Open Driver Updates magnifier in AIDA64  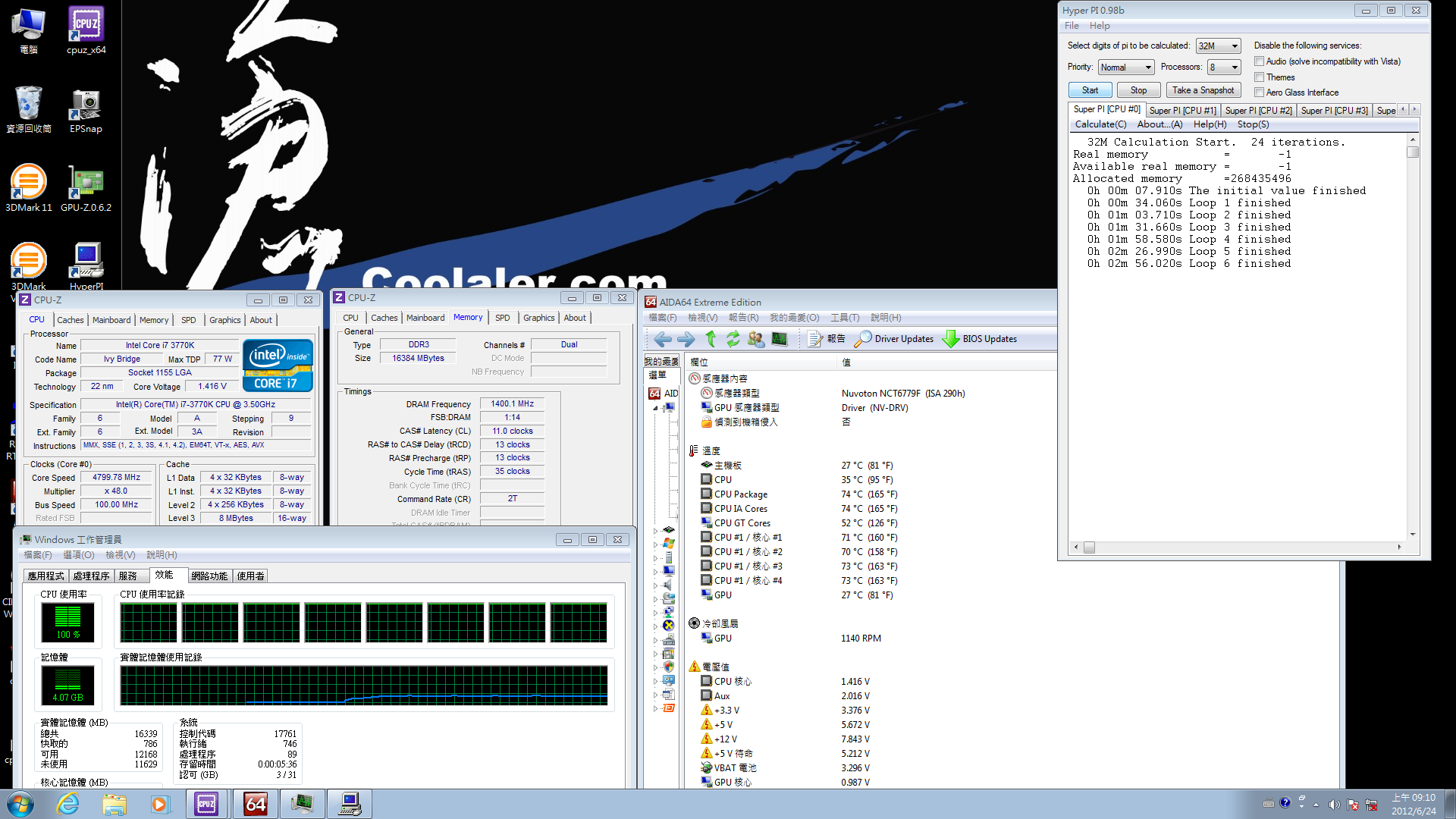point(894,339)
